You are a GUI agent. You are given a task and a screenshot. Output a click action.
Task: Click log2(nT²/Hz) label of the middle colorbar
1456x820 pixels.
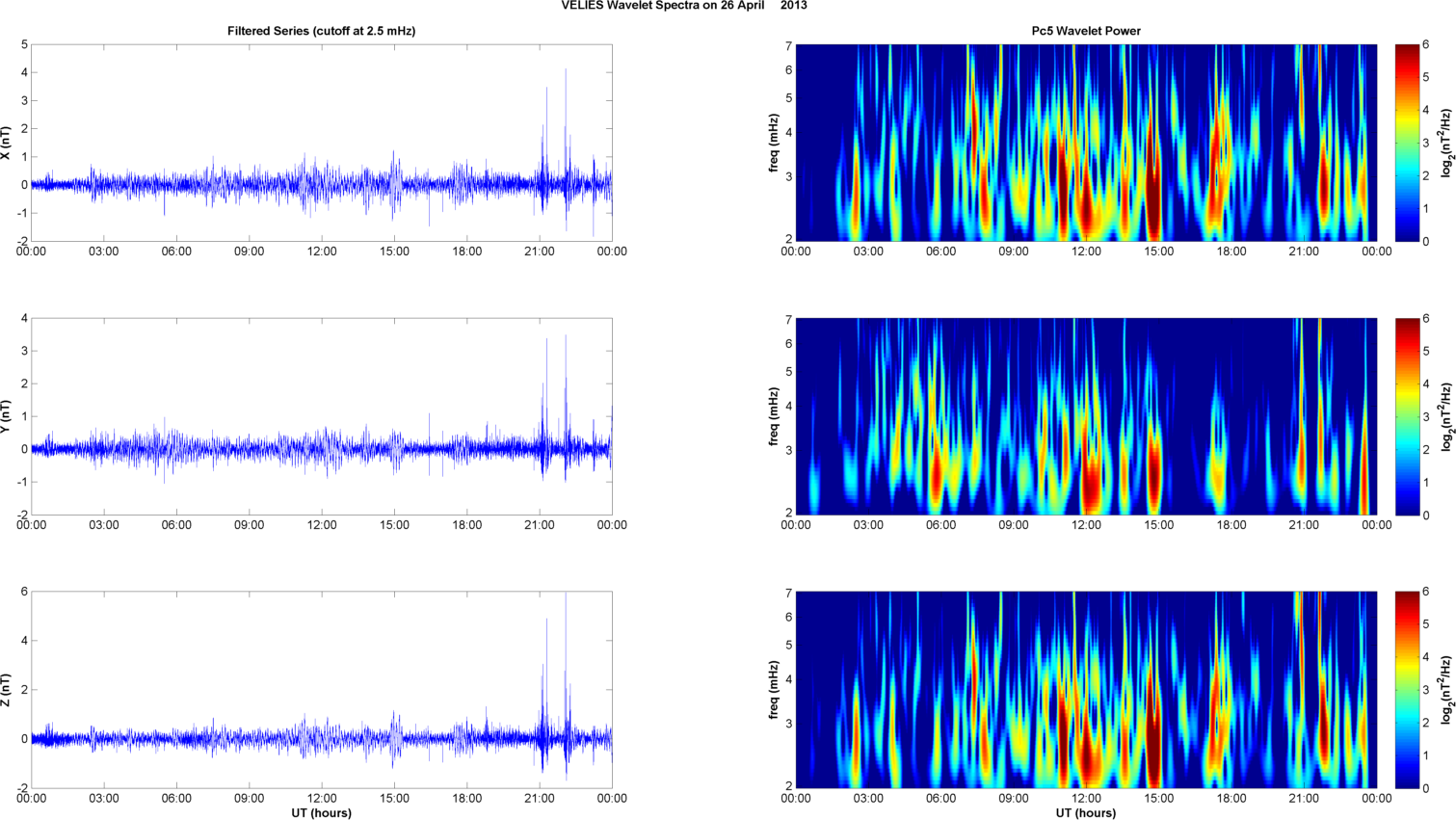[x=1446, y=416]
